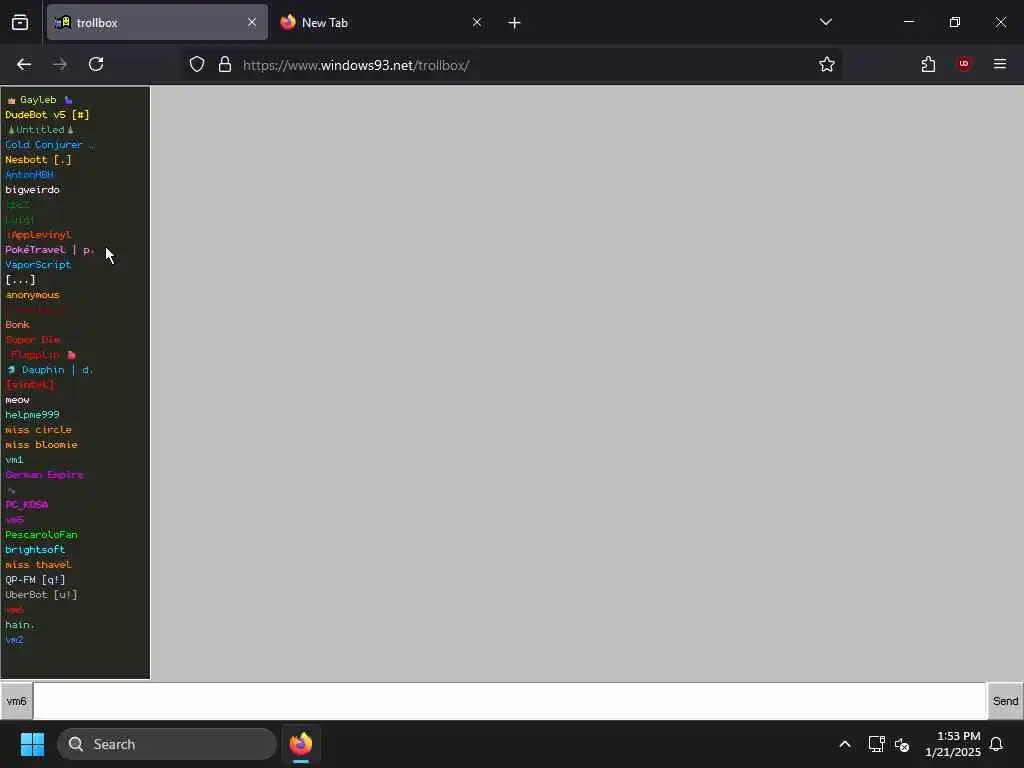Select user brightsoft
The width and height of the screenshot is (1024, 768).
(35, 551)
